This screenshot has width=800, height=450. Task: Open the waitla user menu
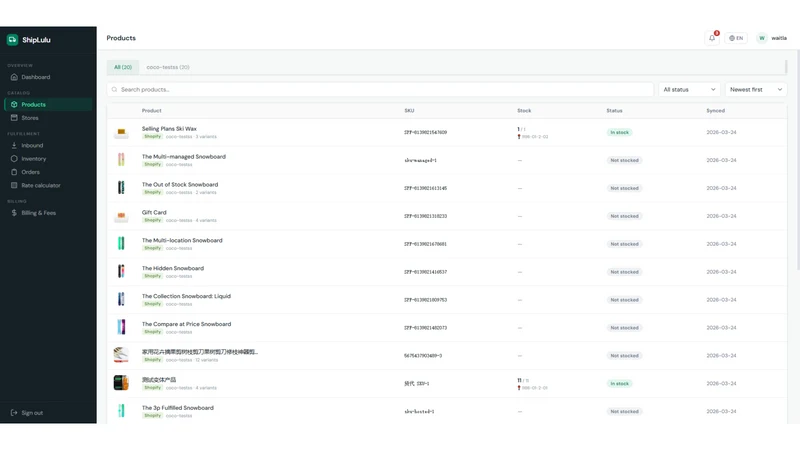point(772,38)
